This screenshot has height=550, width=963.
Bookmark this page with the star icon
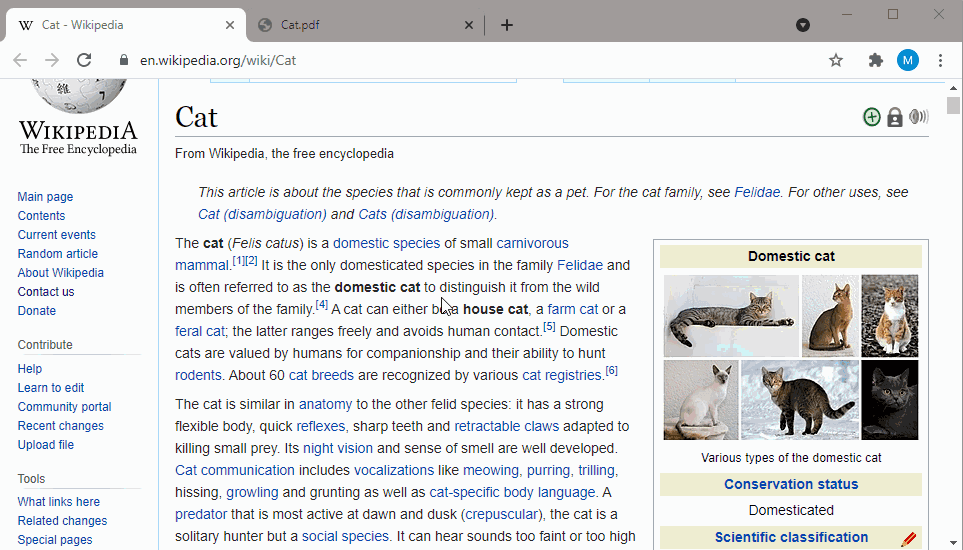tap(836, 60)
